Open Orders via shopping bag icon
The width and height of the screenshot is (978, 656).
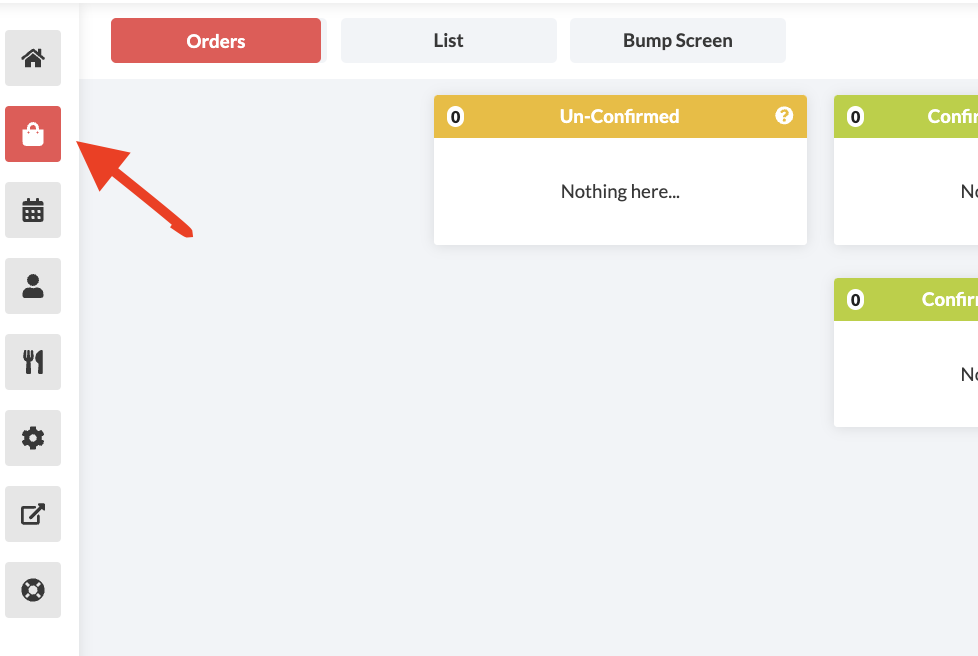pyautogui.click(x=33, y=134)
